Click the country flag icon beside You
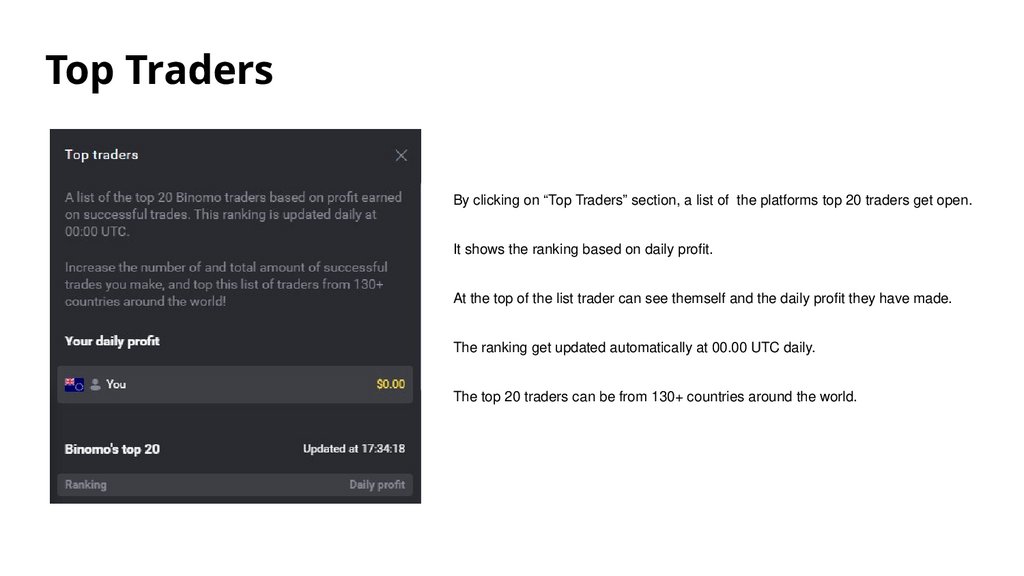Screen dimensions: 1024x576 [74, 384]
